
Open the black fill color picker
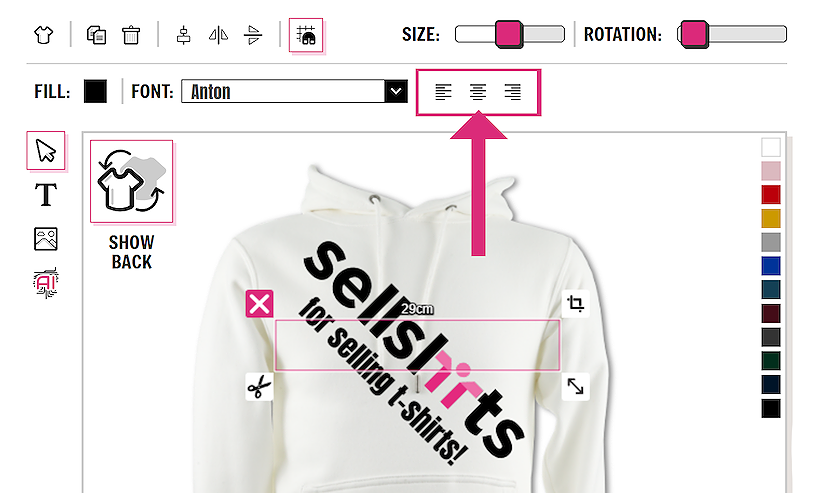95,92
